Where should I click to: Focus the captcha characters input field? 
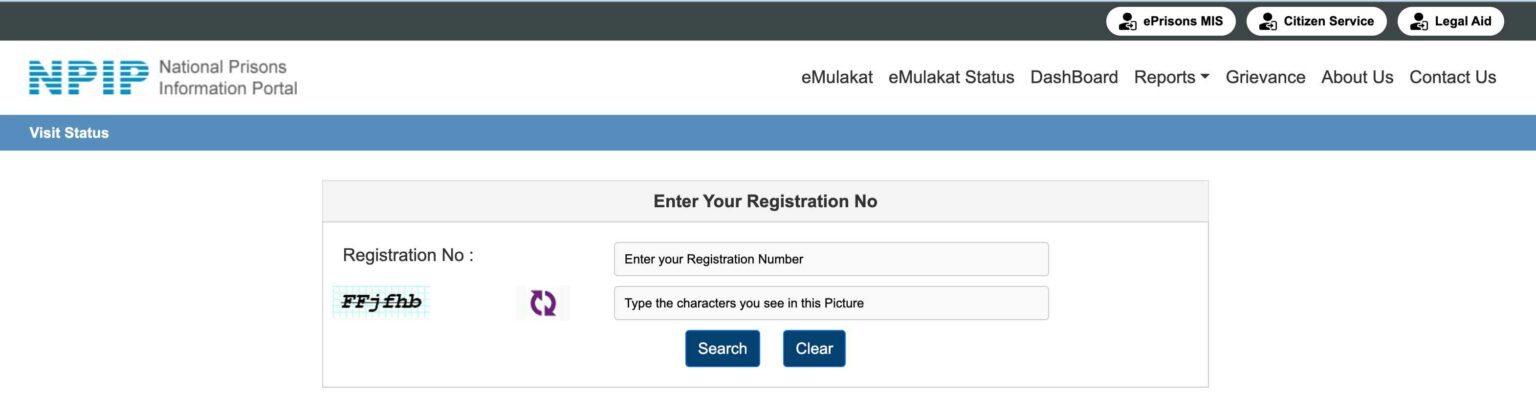(831, 303)
